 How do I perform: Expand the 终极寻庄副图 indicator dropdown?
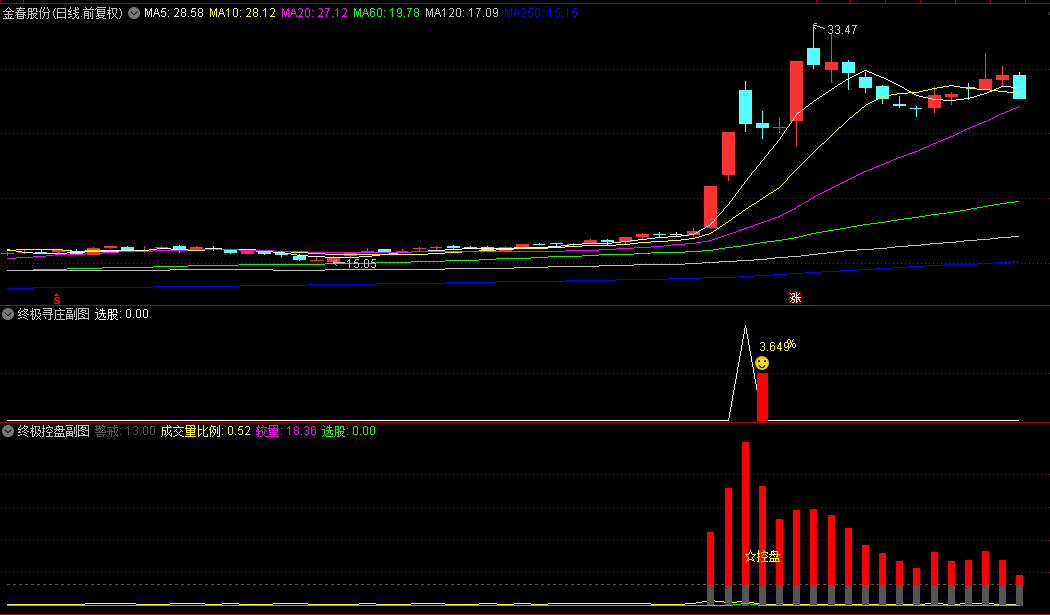(8, 314)
